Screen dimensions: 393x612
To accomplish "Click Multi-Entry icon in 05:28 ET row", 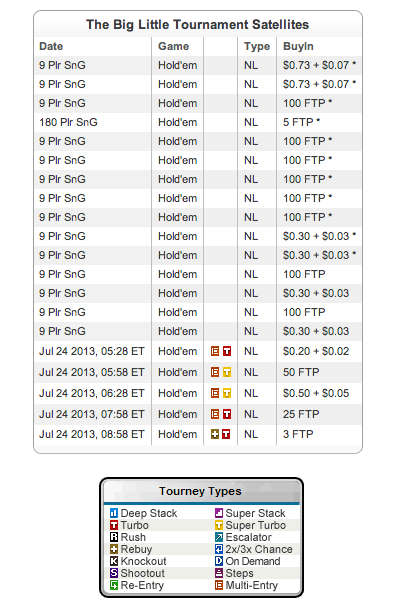I will [215, 351].
